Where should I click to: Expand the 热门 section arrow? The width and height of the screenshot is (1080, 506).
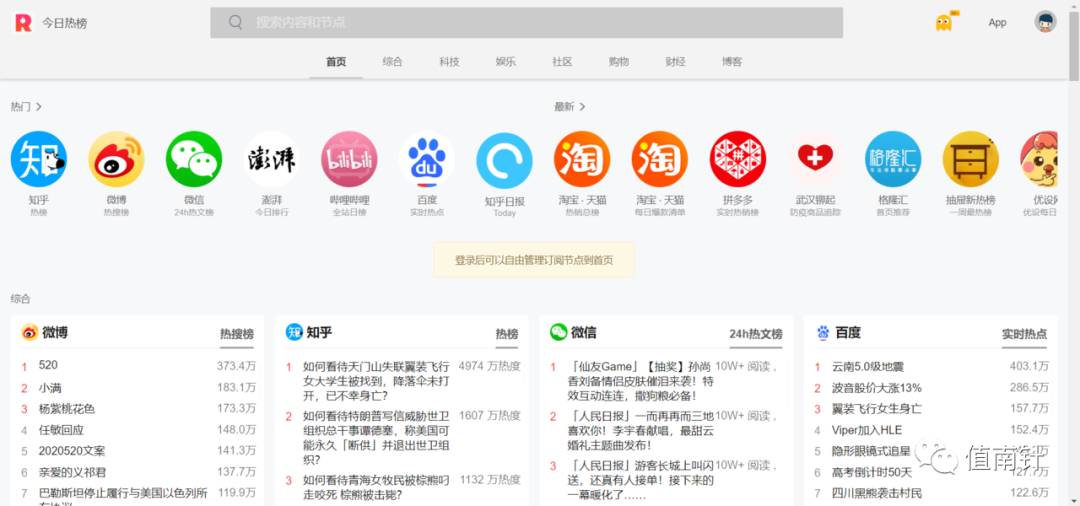[x=39, y=107]
